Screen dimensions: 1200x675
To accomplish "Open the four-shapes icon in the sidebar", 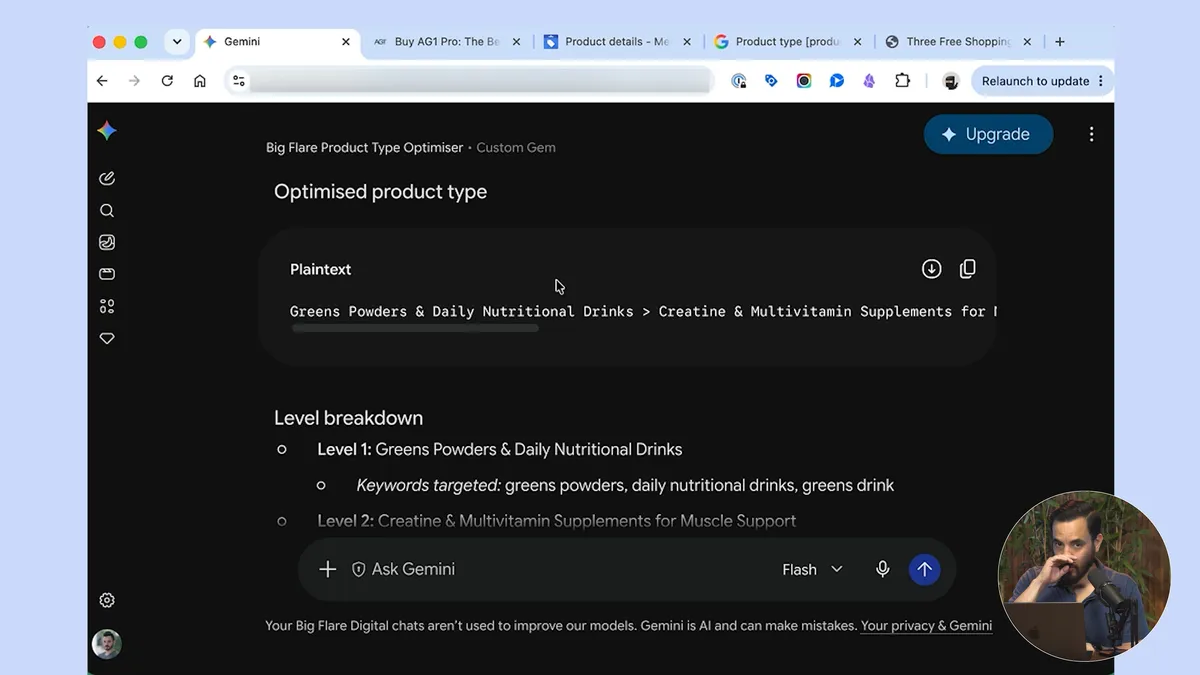I will coord(107,306).
